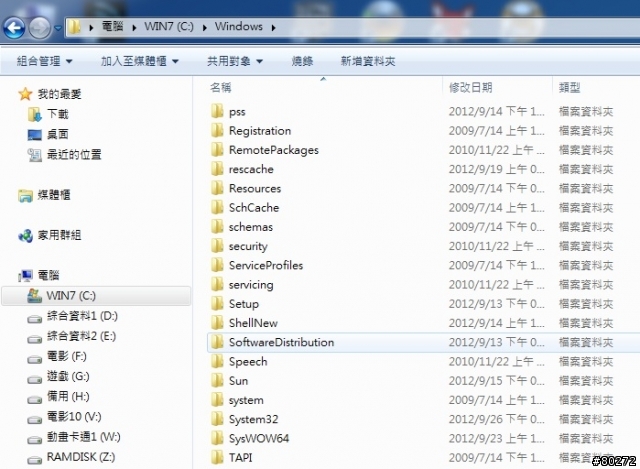Expand the arrow after 電腦 breadcrumb
Image resolution: width=640 pixels, height=469 pixels.
[134, 27]
